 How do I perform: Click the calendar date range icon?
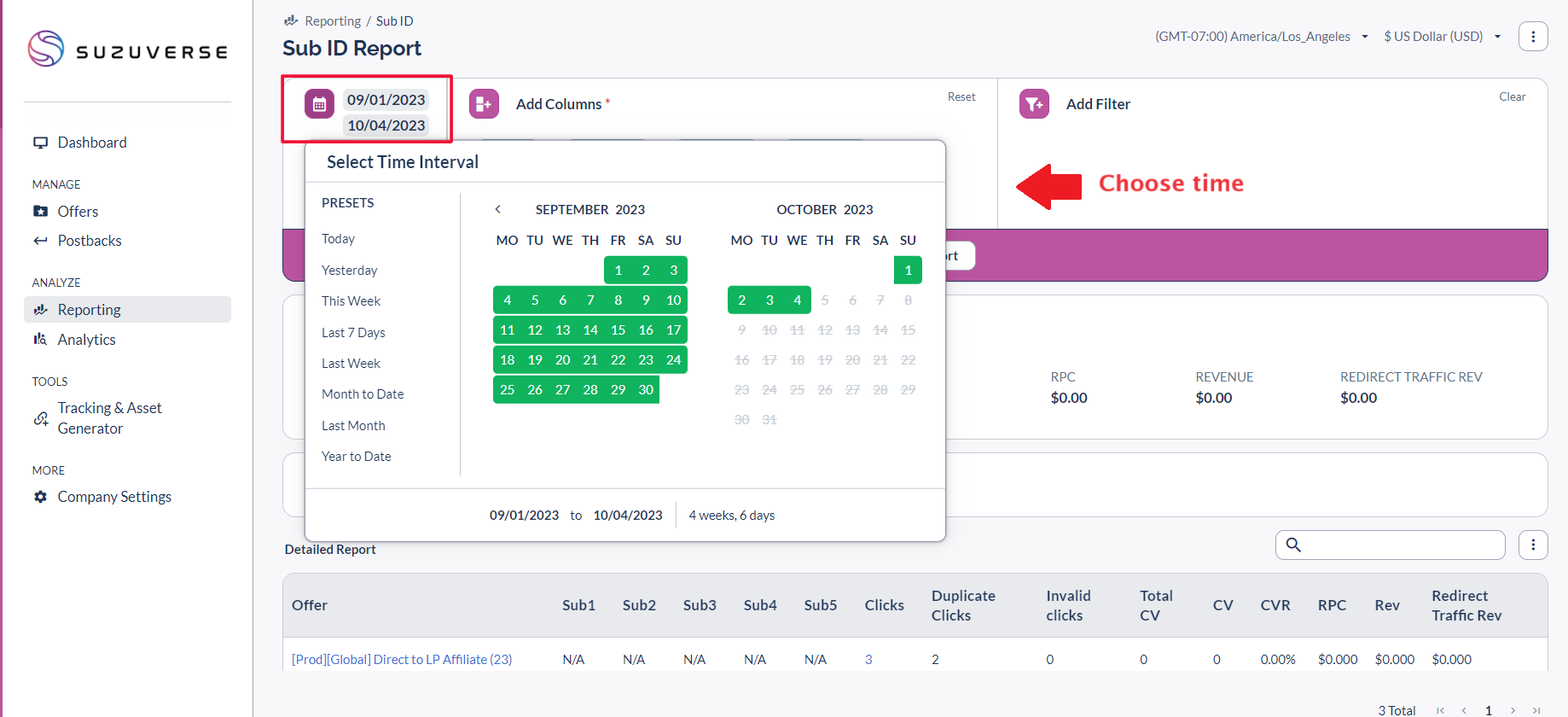319,104
